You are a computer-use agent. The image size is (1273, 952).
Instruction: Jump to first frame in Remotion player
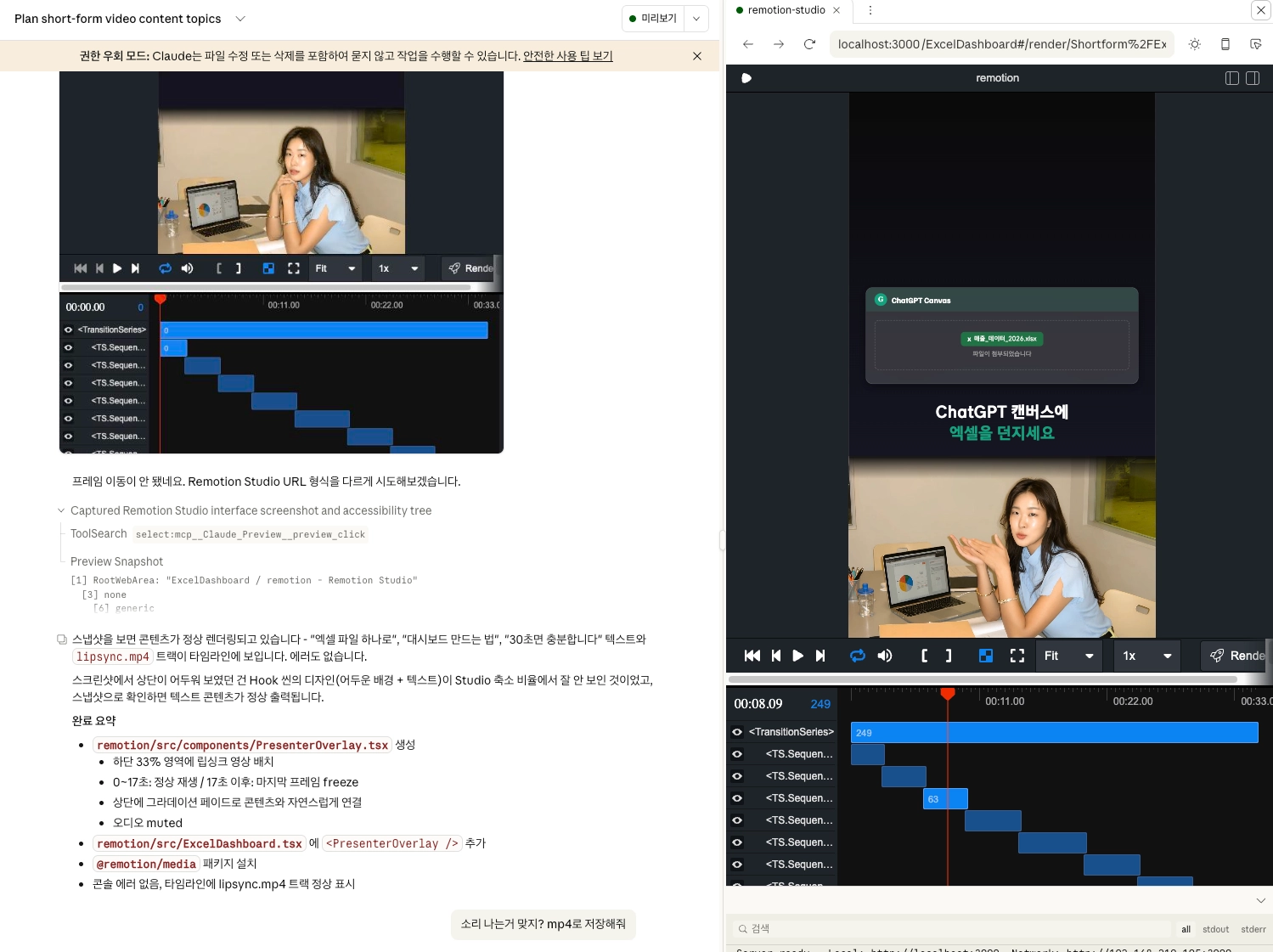point(752,656)
